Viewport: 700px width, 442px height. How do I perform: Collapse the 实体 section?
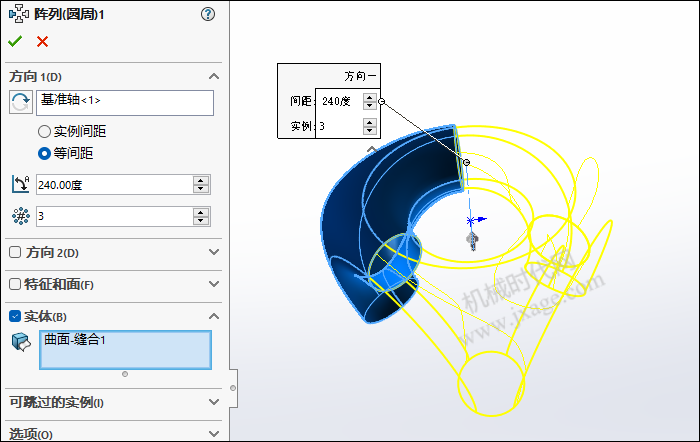tap(214, 316)
